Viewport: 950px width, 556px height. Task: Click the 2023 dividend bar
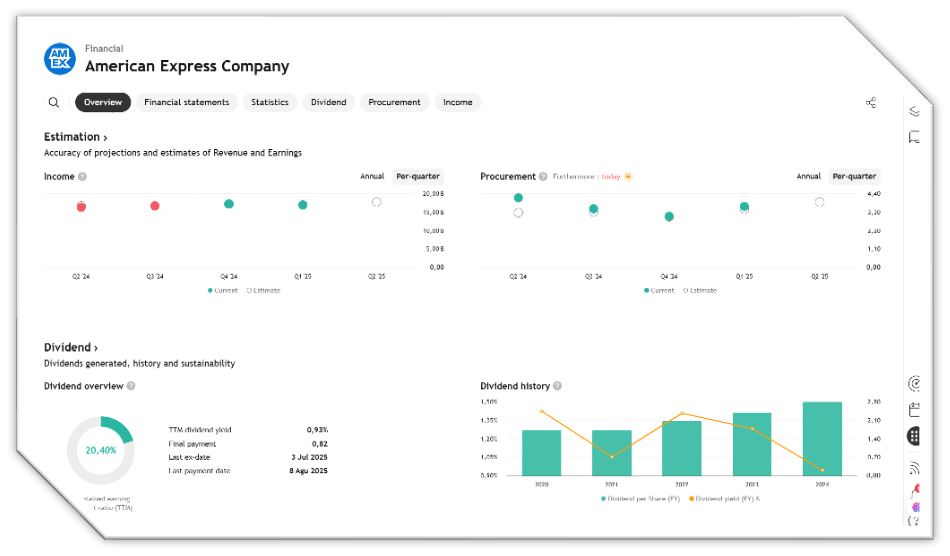pyautogui.click(x=752, y=444)
